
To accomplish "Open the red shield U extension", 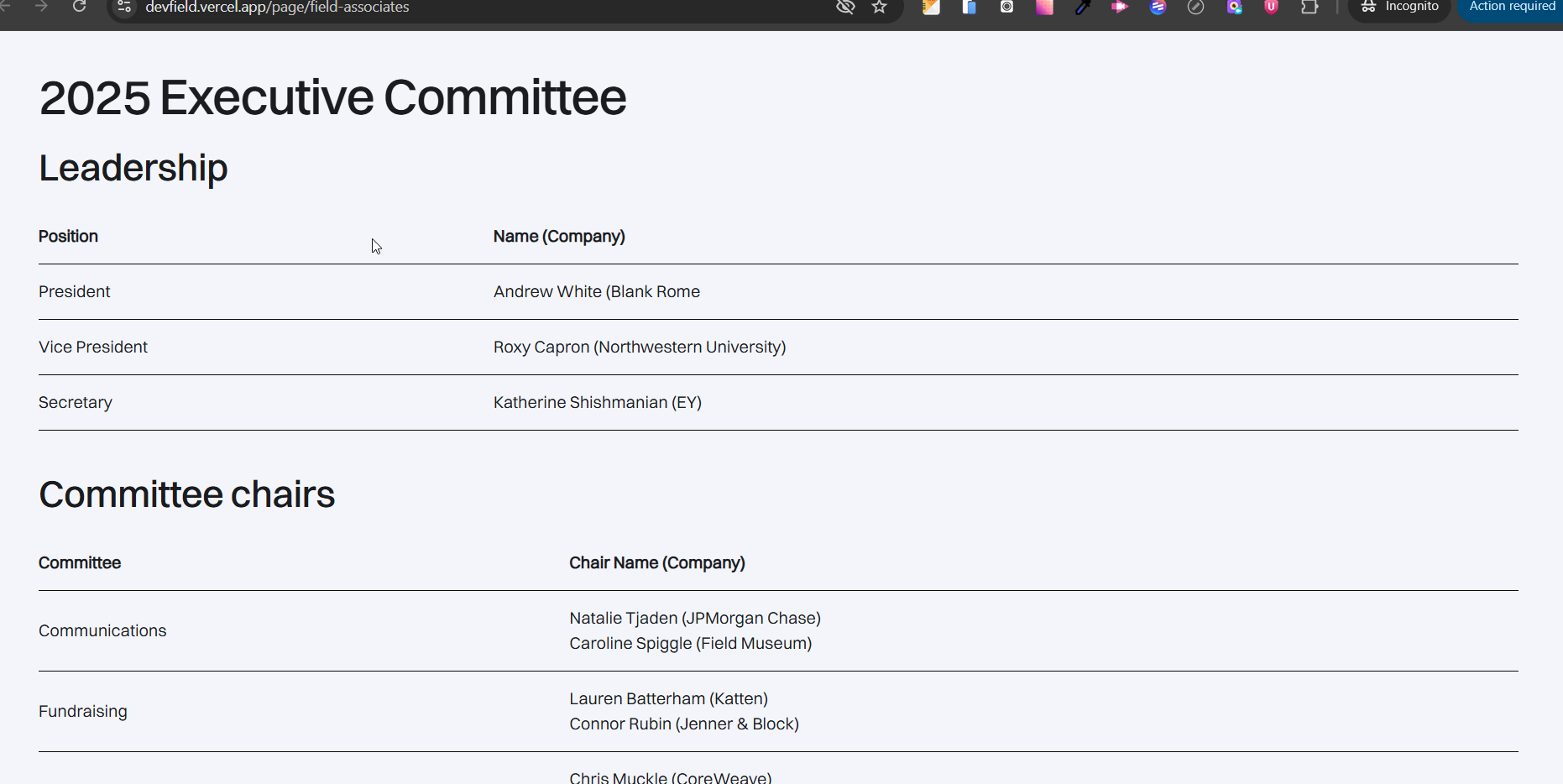I will pos(1271,7).
